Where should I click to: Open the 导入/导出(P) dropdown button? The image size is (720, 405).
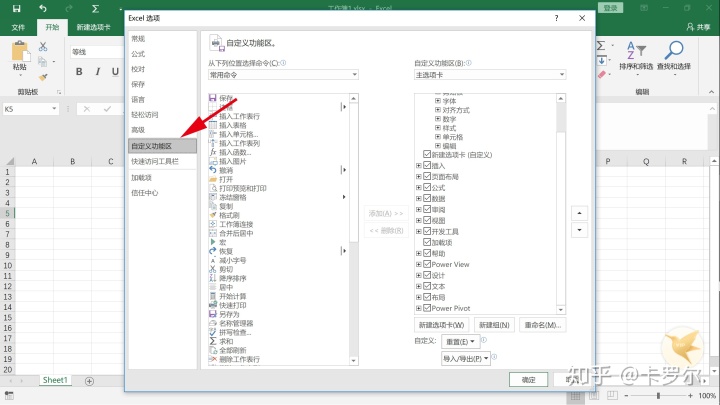click(466, 358)
